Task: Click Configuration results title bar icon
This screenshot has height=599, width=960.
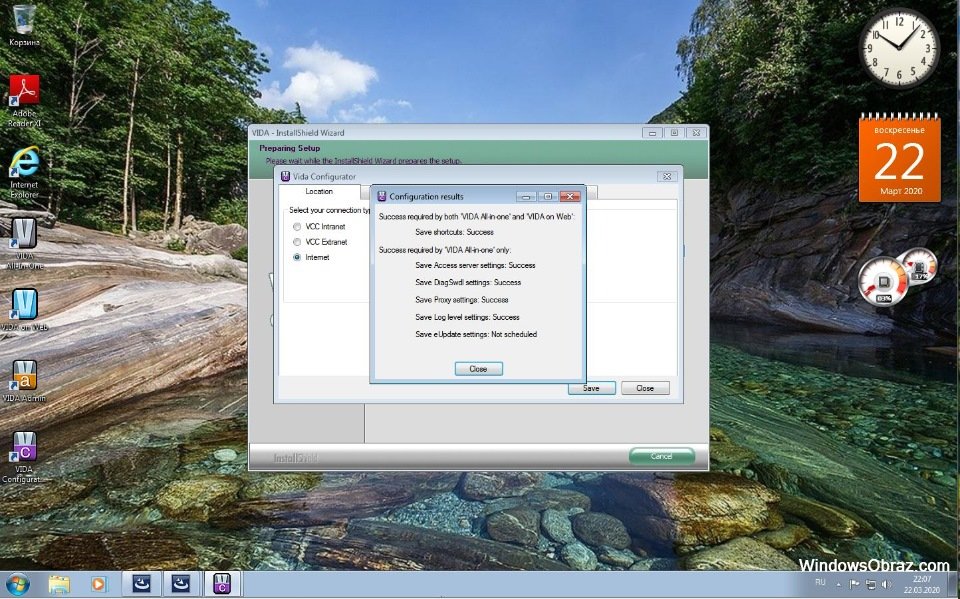Action: (381, 197)
